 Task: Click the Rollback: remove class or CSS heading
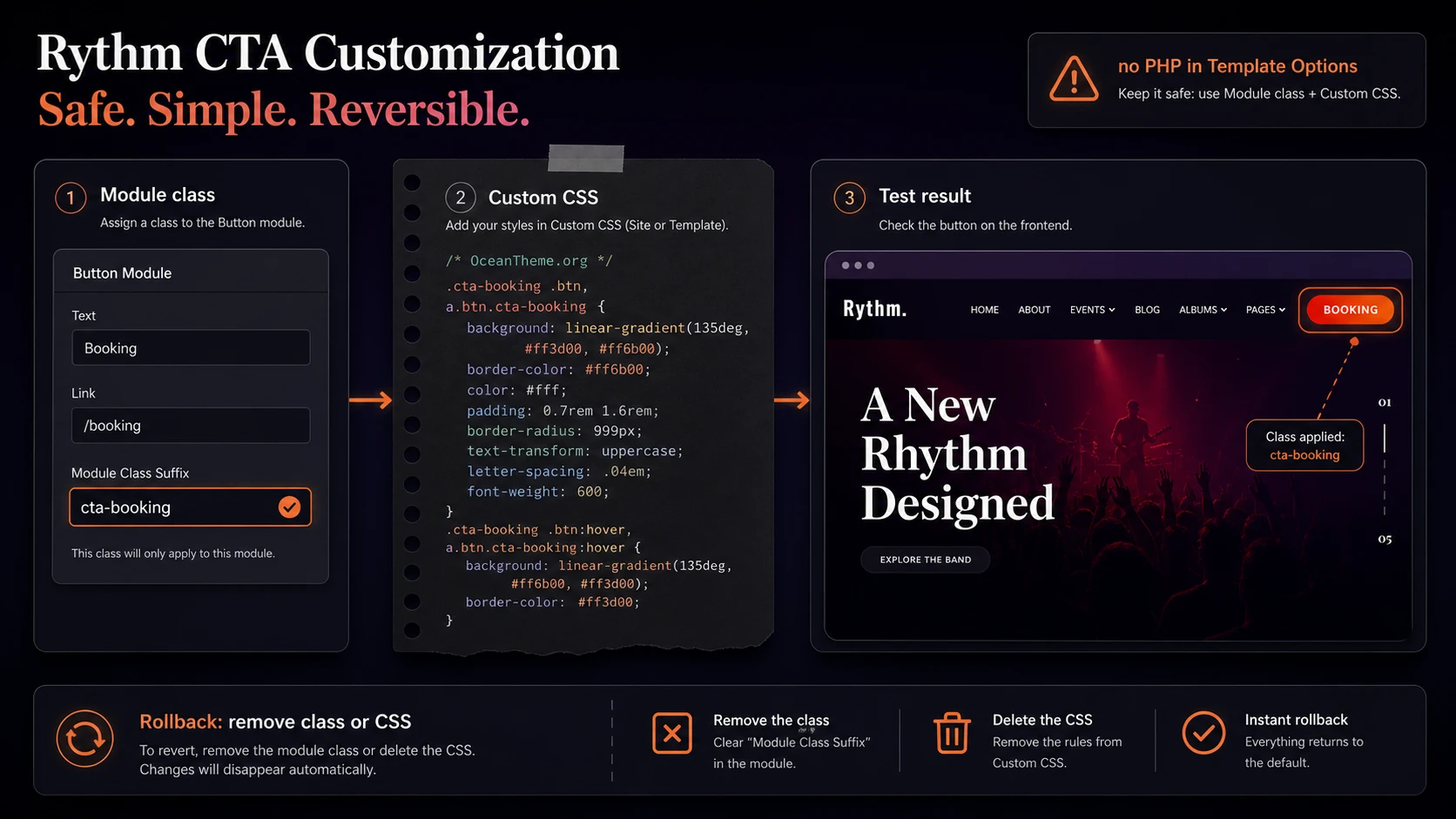[275, 722]
